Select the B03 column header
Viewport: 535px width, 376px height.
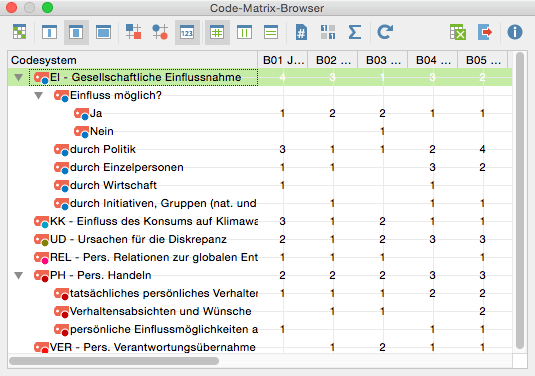click(x=382, y=60)
